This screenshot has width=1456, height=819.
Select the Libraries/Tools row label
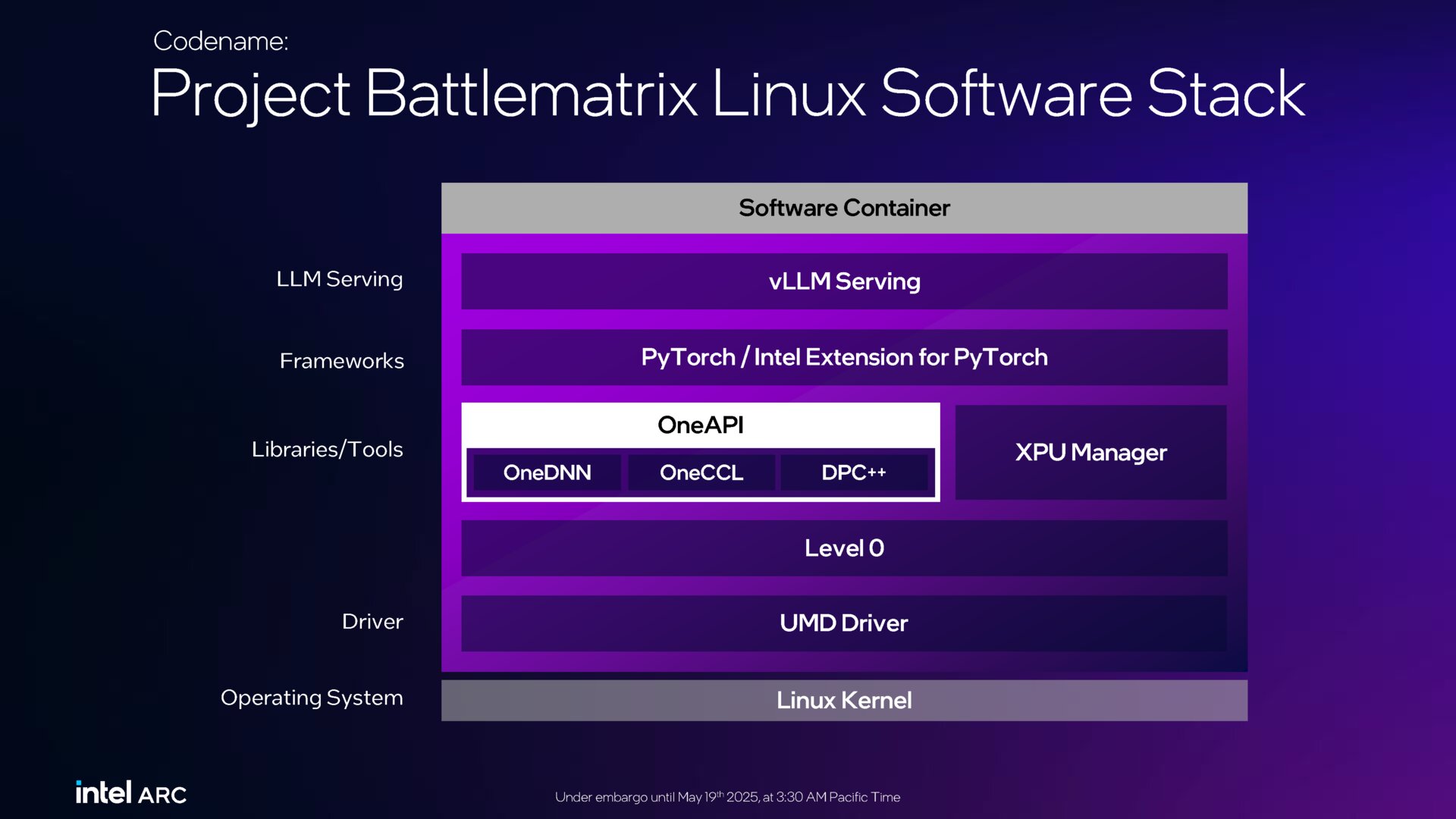click(x=327, y=449)
